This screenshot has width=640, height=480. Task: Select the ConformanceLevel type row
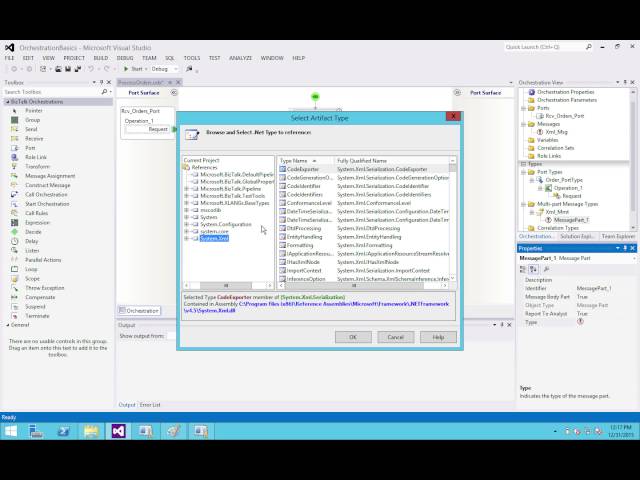(364, 203)
